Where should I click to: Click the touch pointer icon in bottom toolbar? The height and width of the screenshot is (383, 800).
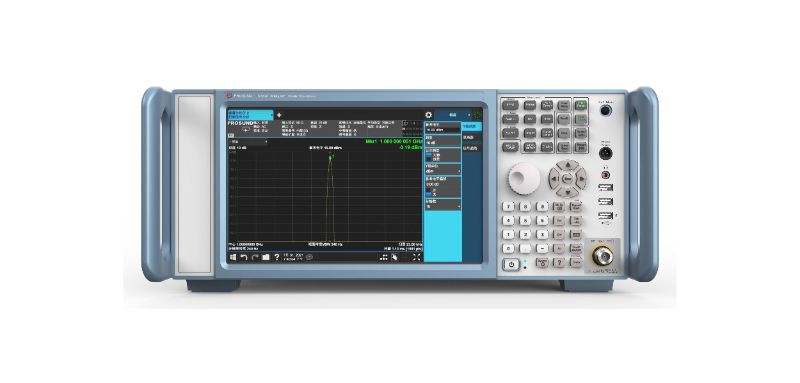point(394,258)
